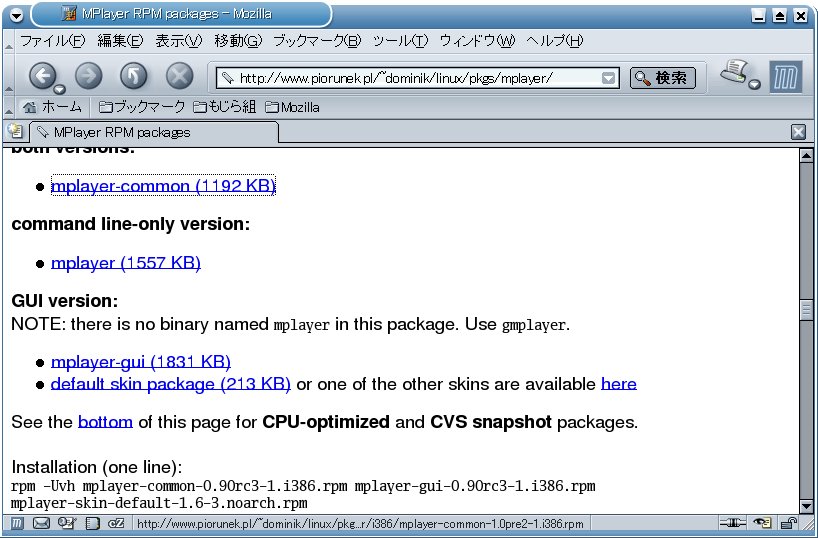Click the Print icon in the toolbar

(735, 71)
